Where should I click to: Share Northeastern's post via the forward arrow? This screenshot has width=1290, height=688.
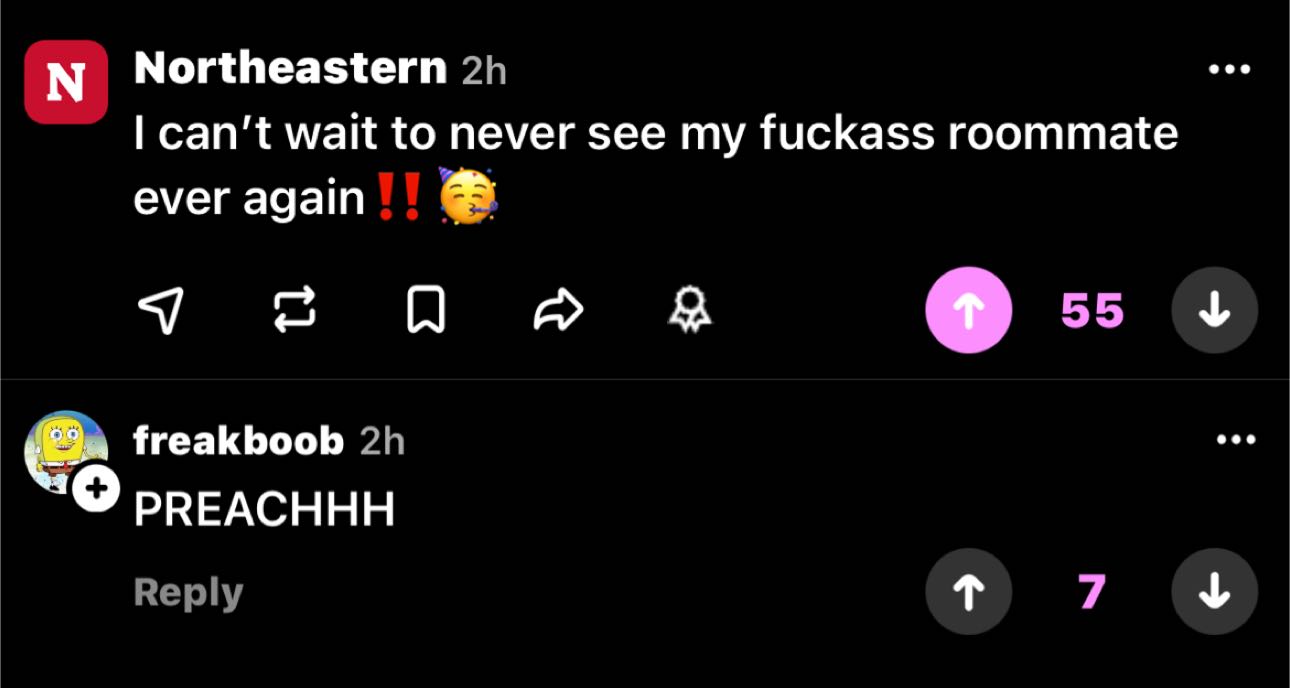(560, 310)
